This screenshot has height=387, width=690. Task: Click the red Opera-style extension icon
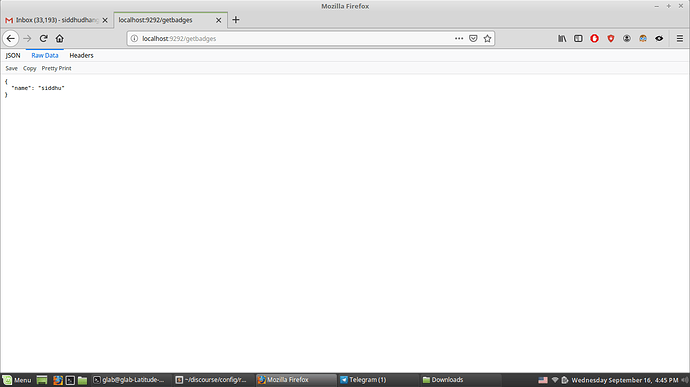[595, 39]
